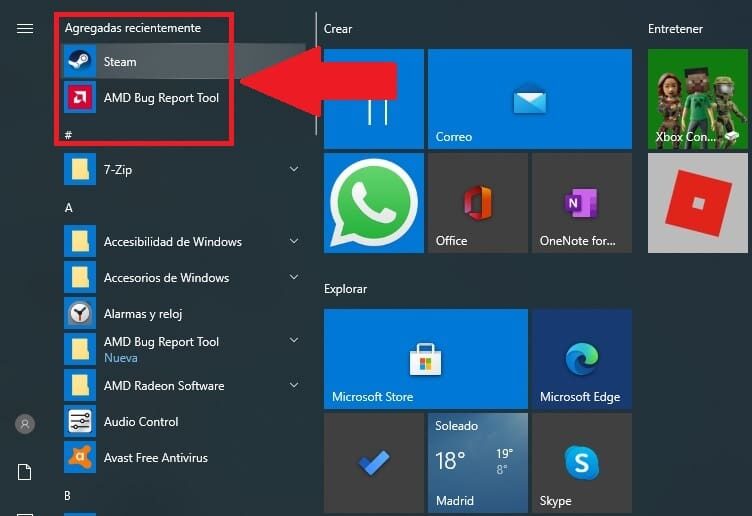Click the Entretener group heading
This screenshot has width=752, height=516.
(x=675, y=29)
